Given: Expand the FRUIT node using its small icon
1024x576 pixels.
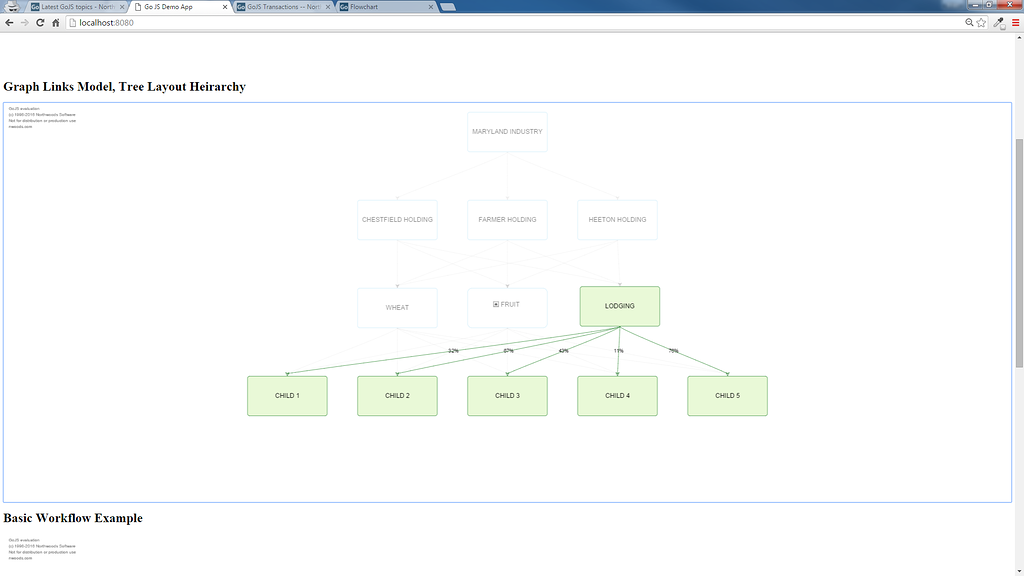Looking at the screenshot, I should coord(496,304).
